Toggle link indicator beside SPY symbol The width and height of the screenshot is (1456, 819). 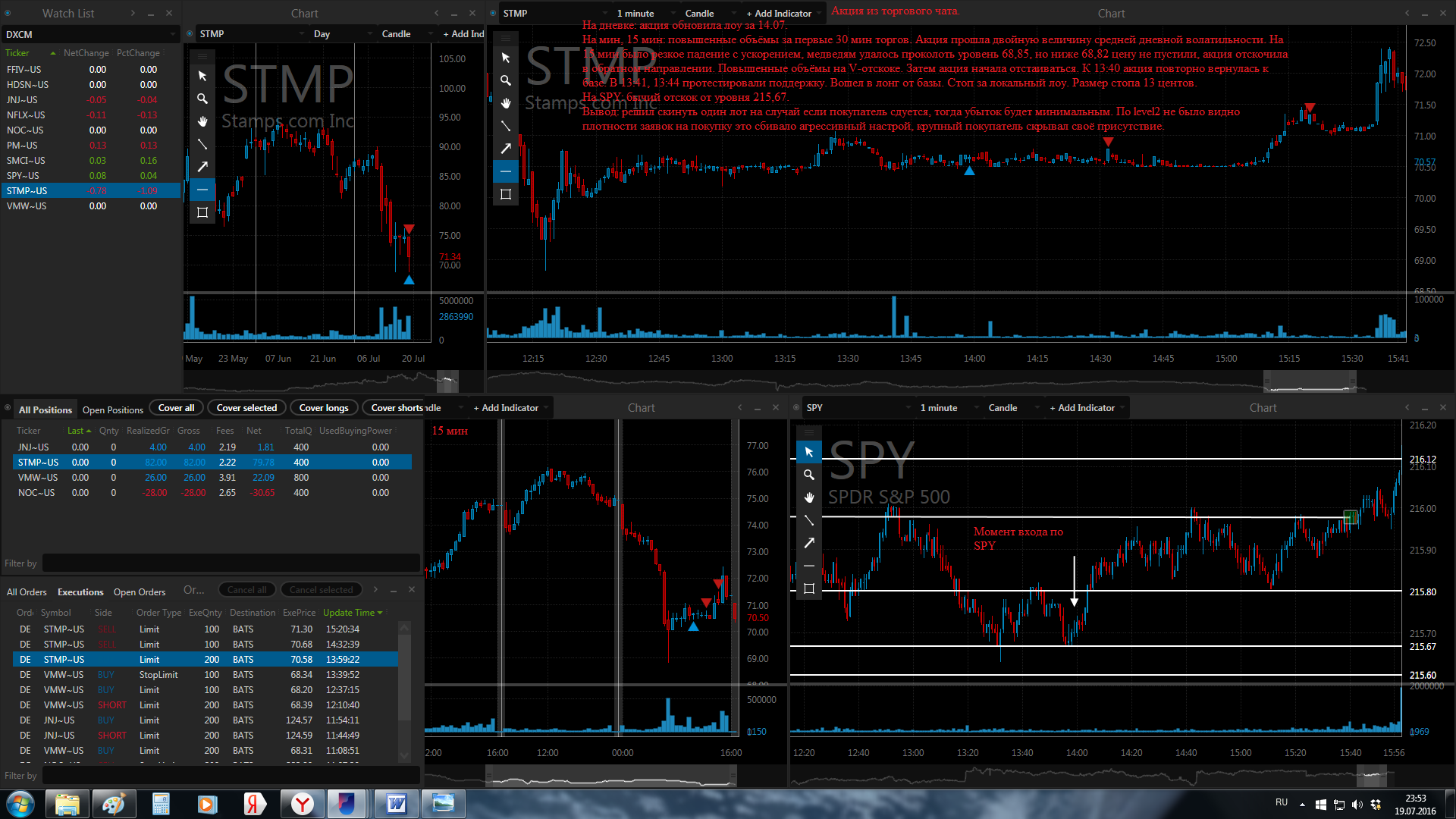coord(796,407)
